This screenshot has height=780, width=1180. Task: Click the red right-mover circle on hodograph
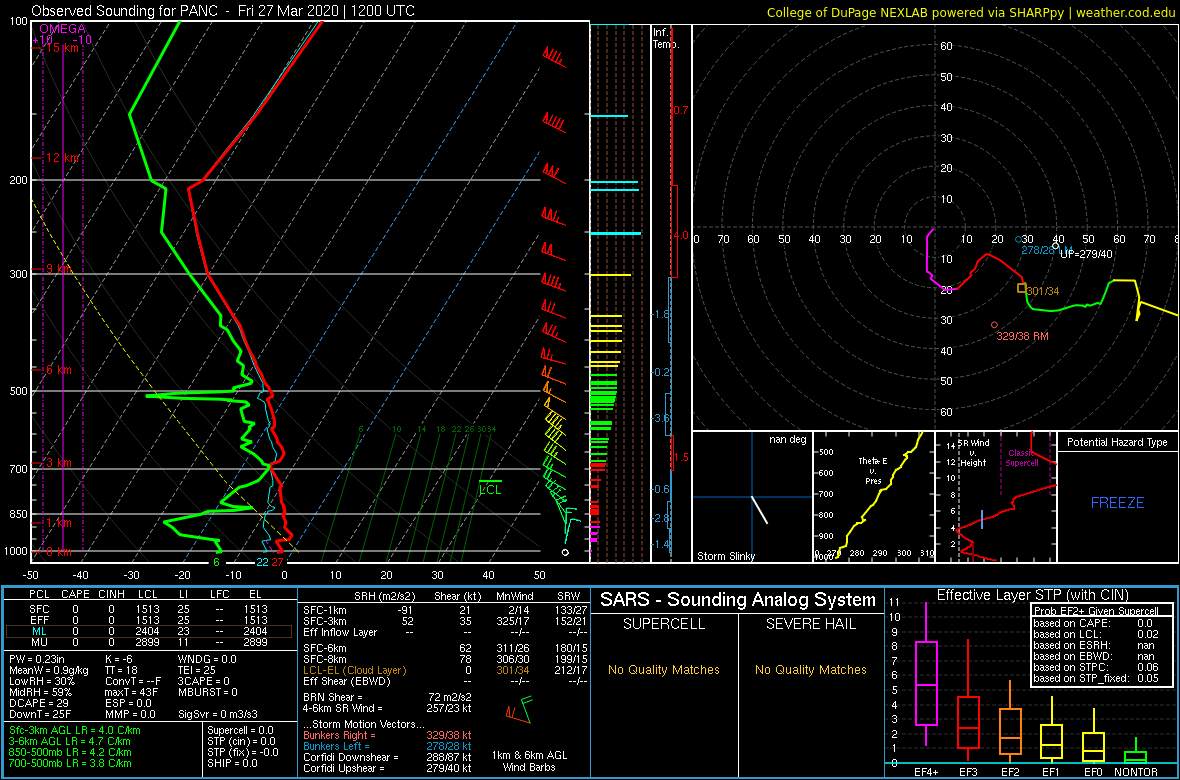(994, 324)
